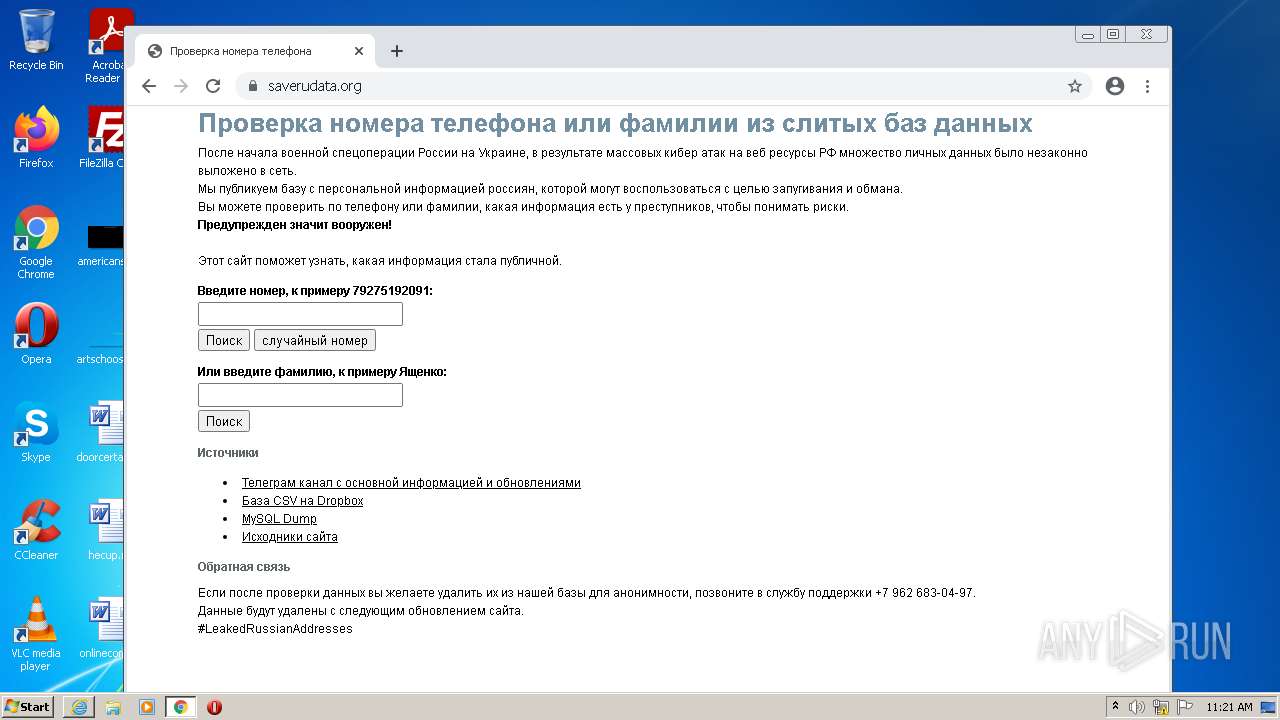Click the Предупрежден значит вооружен! text

point(295,225)
